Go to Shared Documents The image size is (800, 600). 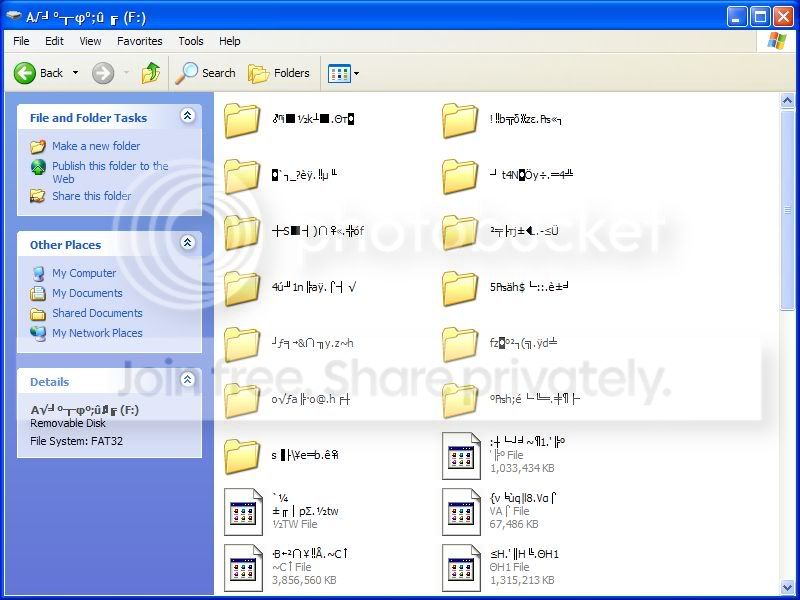click(x=97, y=313)
